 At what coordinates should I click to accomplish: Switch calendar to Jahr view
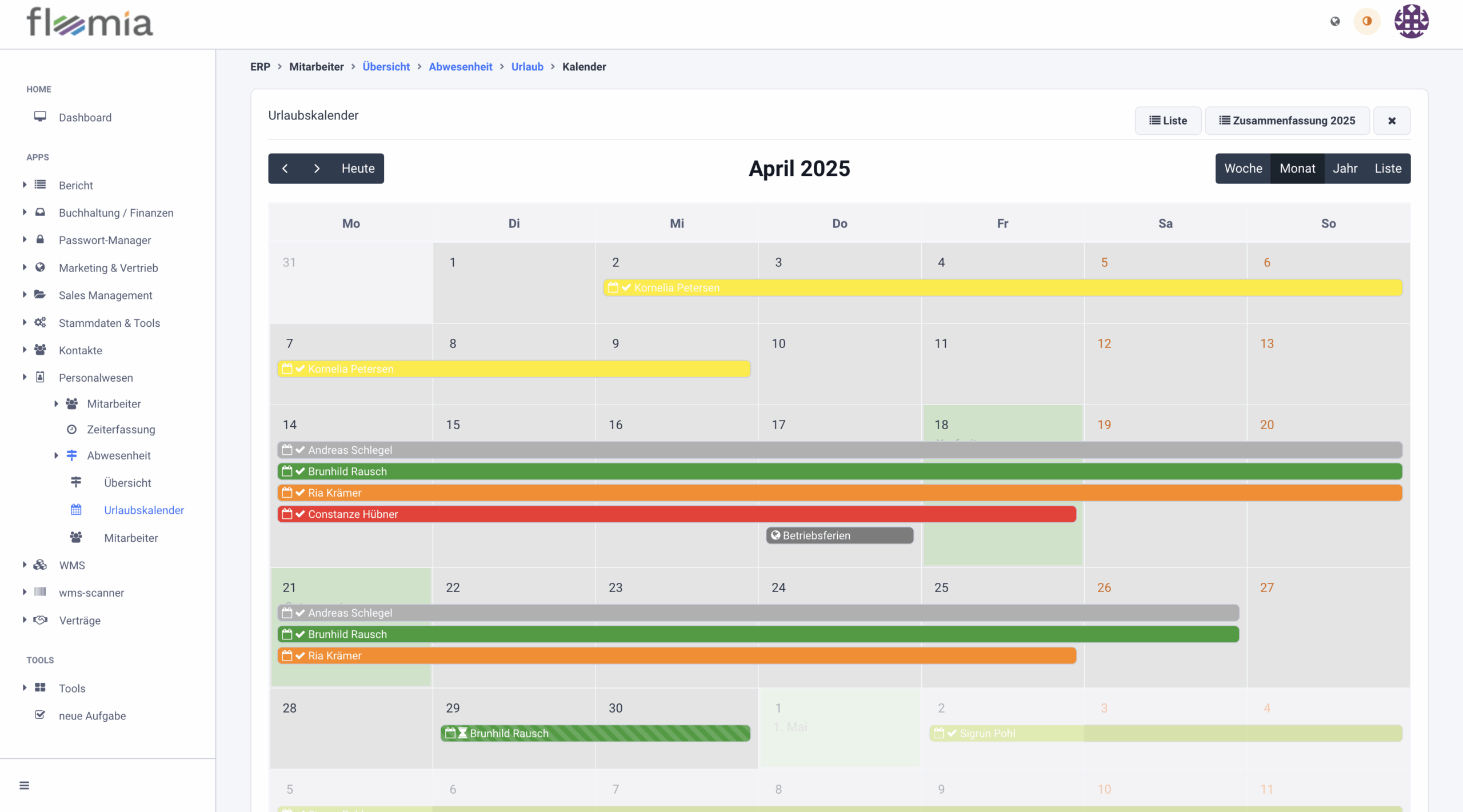pyautogui.click(x=1345, y=169)
